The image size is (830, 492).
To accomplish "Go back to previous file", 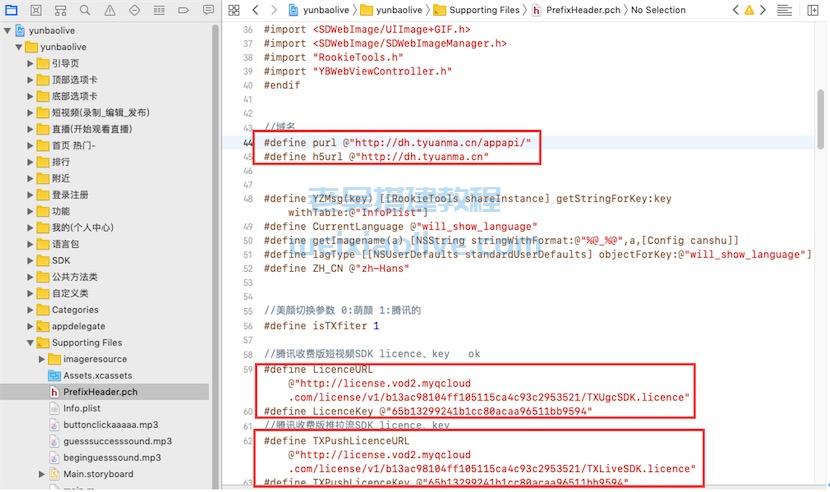I will (x=256, y=10).
